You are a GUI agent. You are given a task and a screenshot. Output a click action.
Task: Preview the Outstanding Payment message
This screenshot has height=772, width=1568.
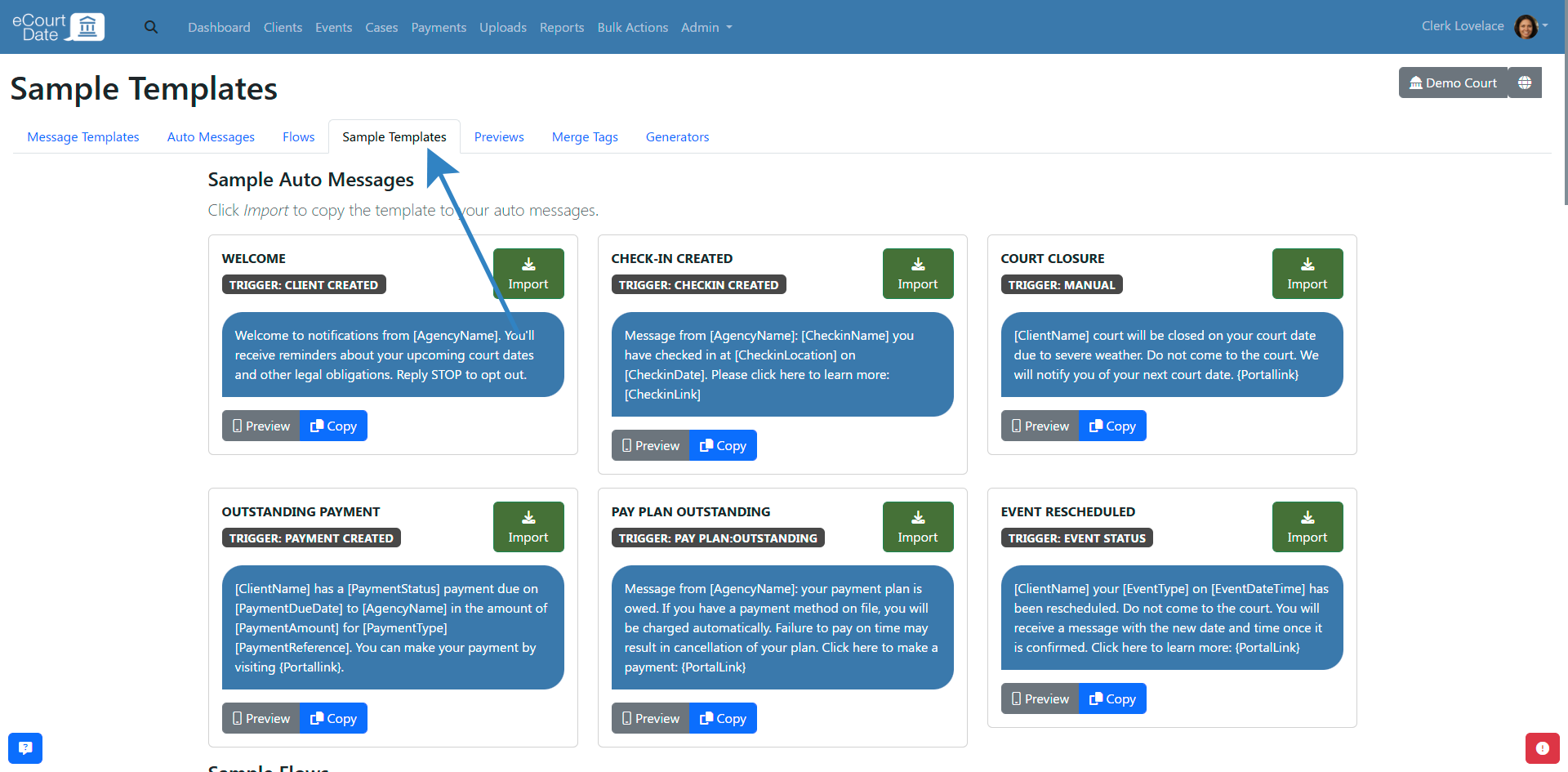pos(261,718)
